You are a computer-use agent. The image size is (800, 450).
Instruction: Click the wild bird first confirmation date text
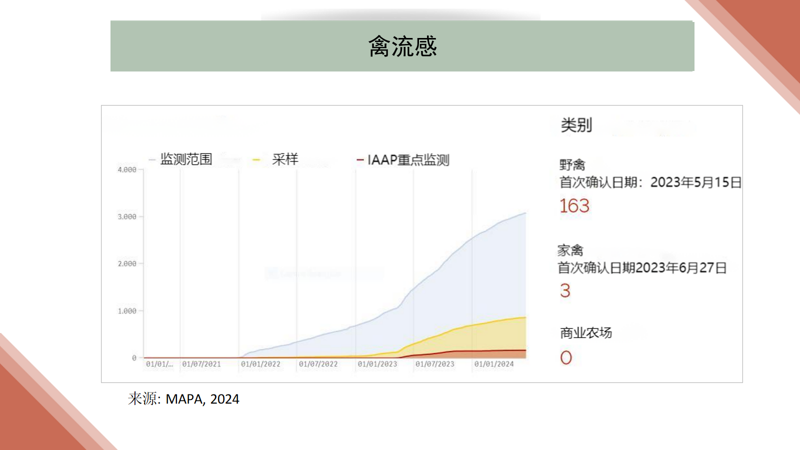[x=650, y=183]
